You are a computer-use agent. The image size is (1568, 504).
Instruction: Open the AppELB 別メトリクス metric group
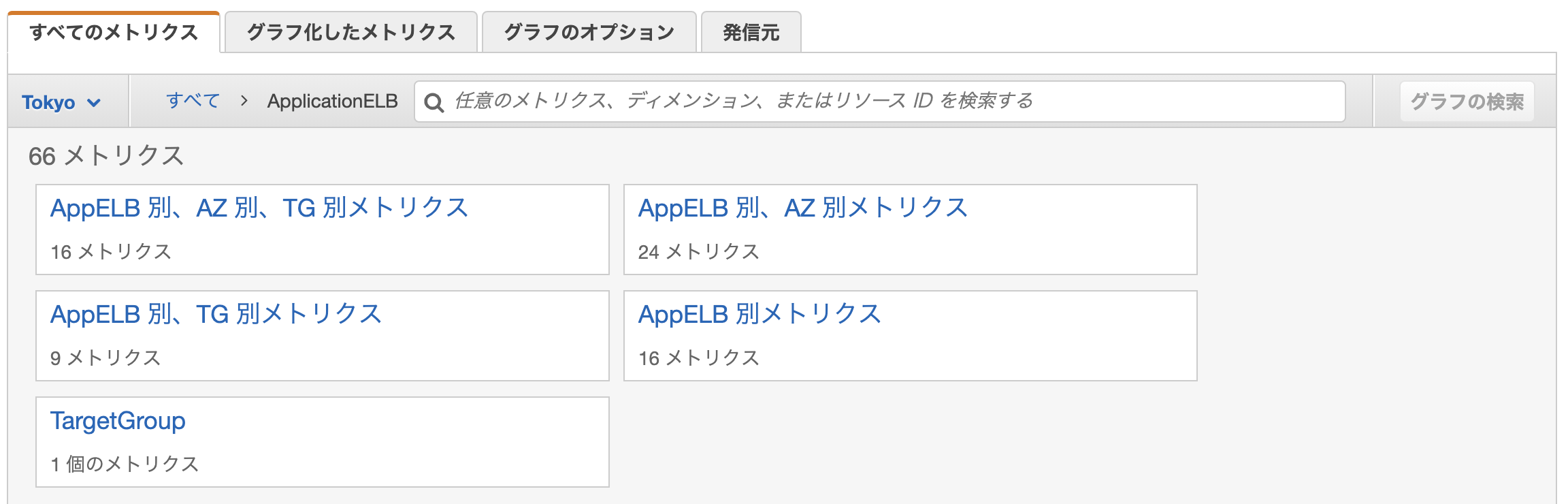pos(757,313)
